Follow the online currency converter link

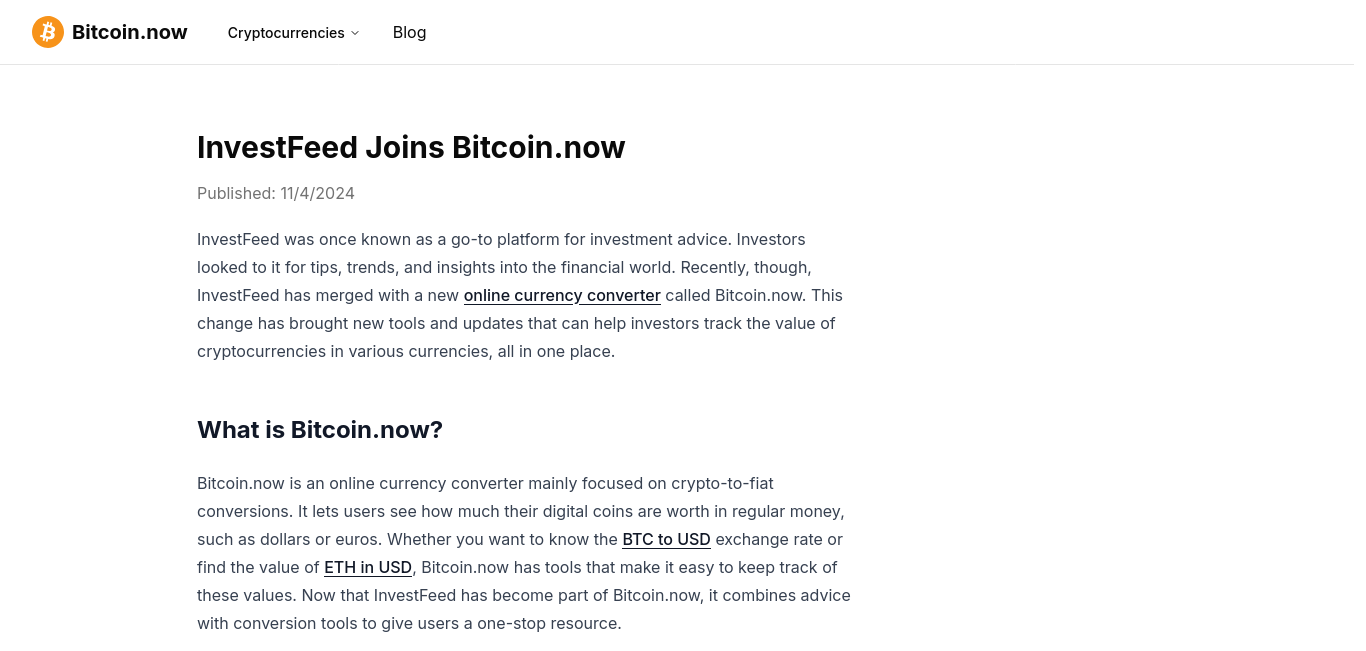(562, 296)
